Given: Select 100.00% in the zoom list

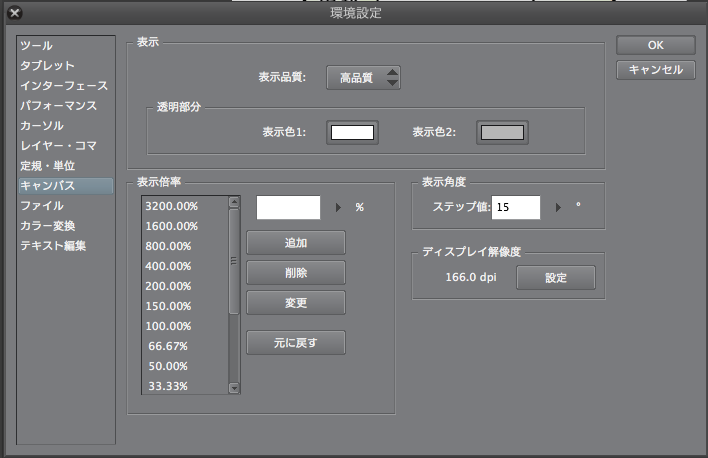Looking at the screenshot, I should (x=185, y=326).
